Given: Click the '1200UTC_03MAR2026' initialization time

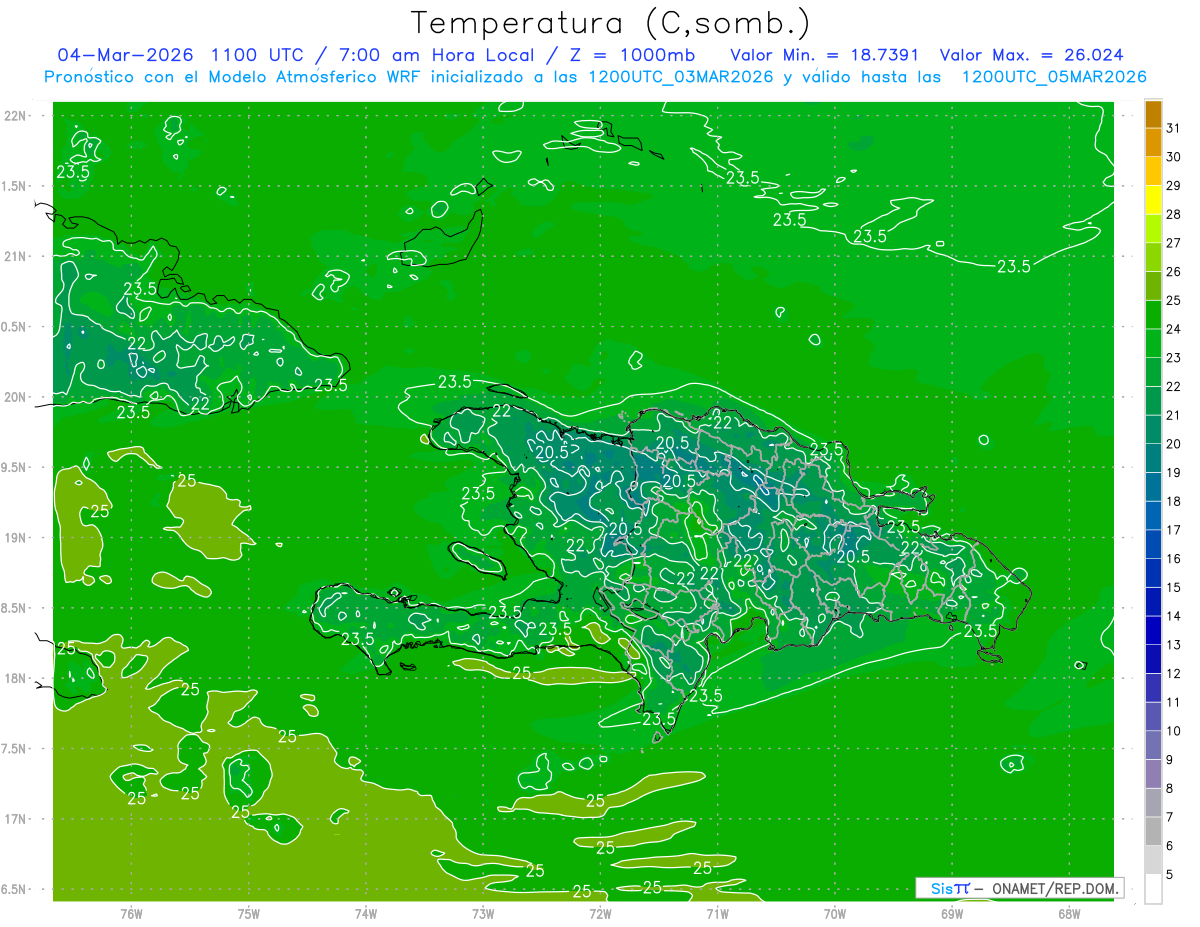Looking at the screenshot, I should 680,77.
